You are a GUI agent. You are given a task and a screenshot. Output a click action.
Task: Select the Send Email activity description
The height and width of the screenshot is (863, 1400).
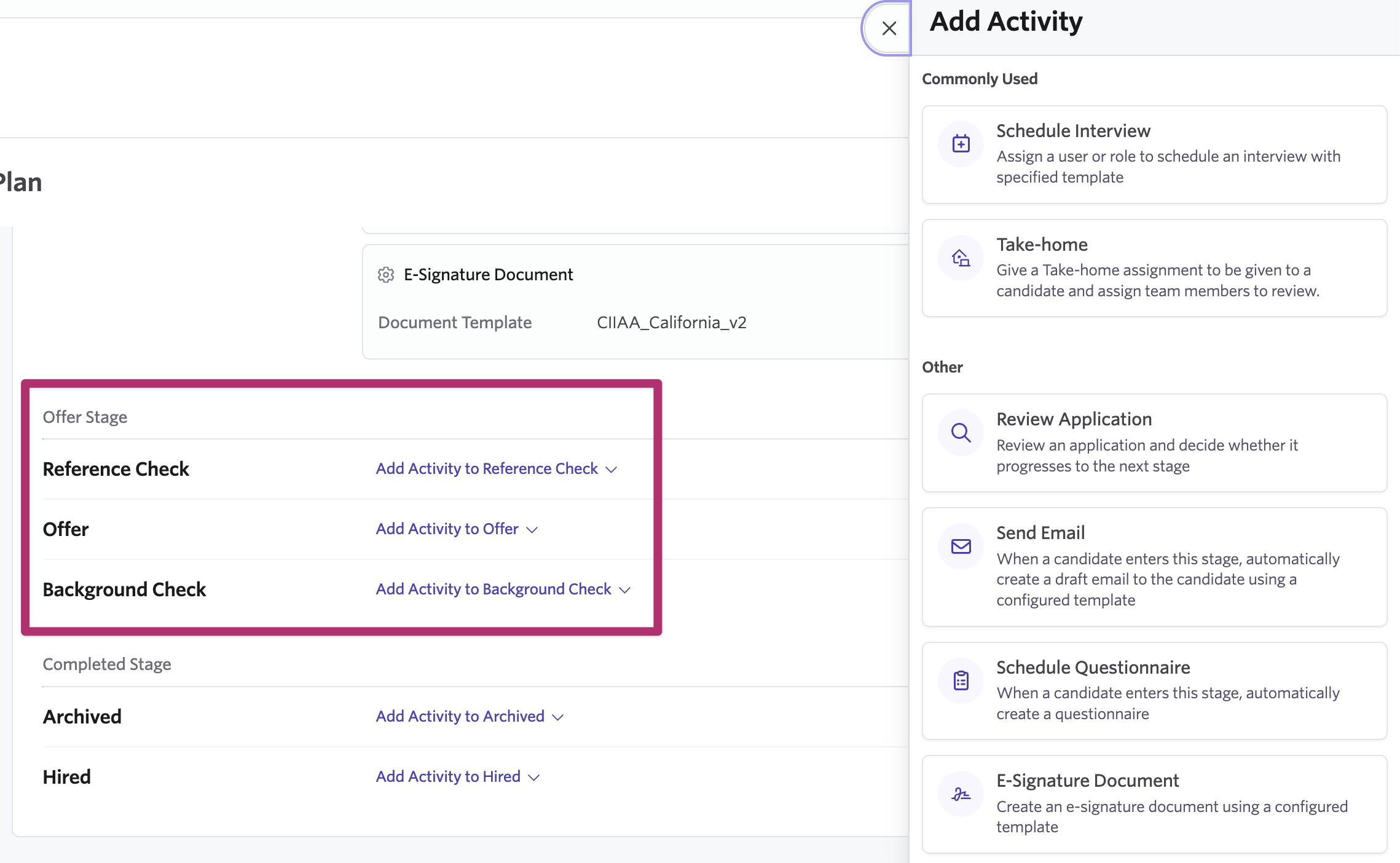[1168, 579]
